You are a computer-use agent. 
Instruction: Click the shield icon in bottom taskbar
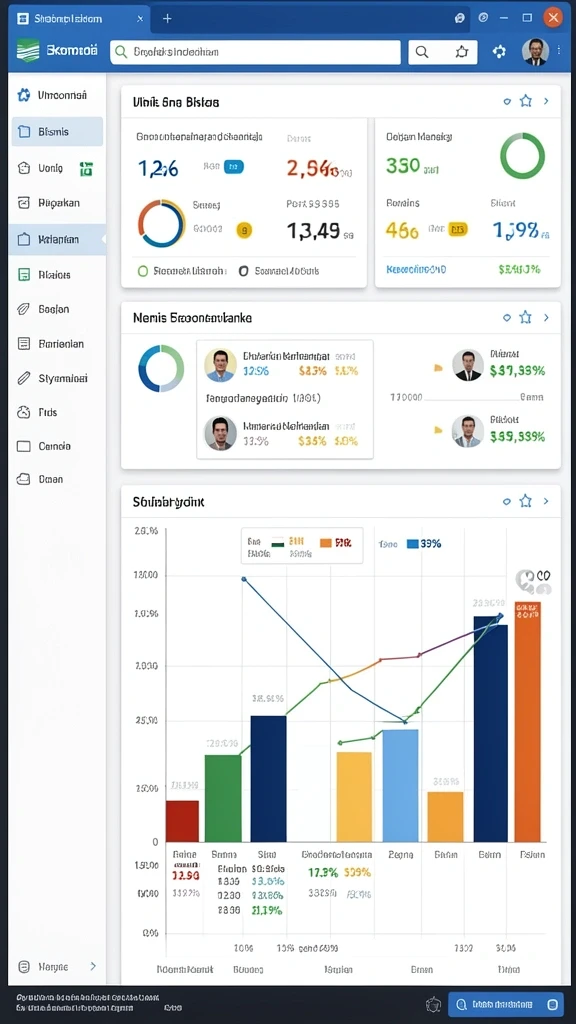(433, 1004)
